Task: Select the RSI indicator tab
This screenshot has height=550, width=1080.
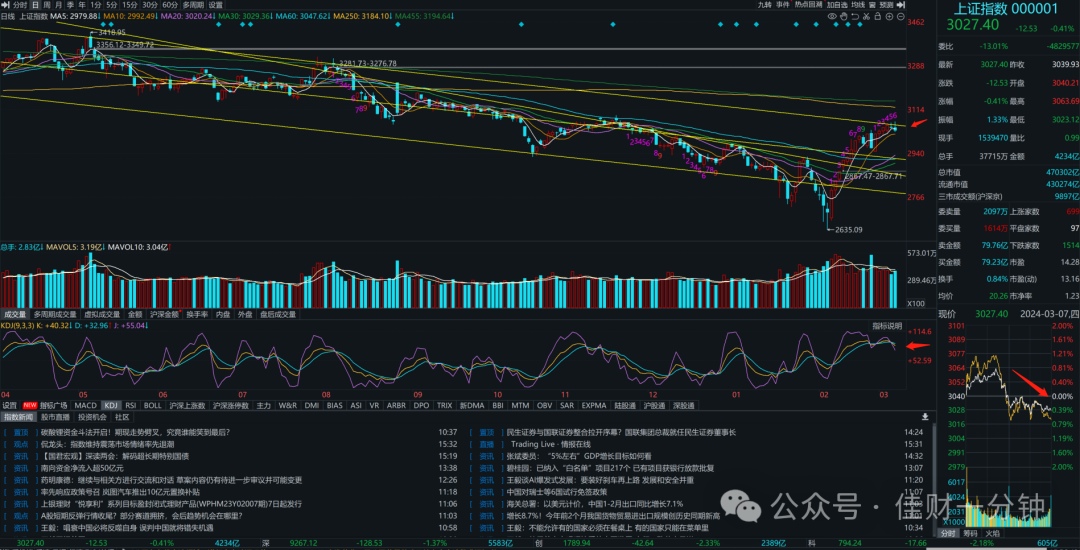Action: point(130,405)
